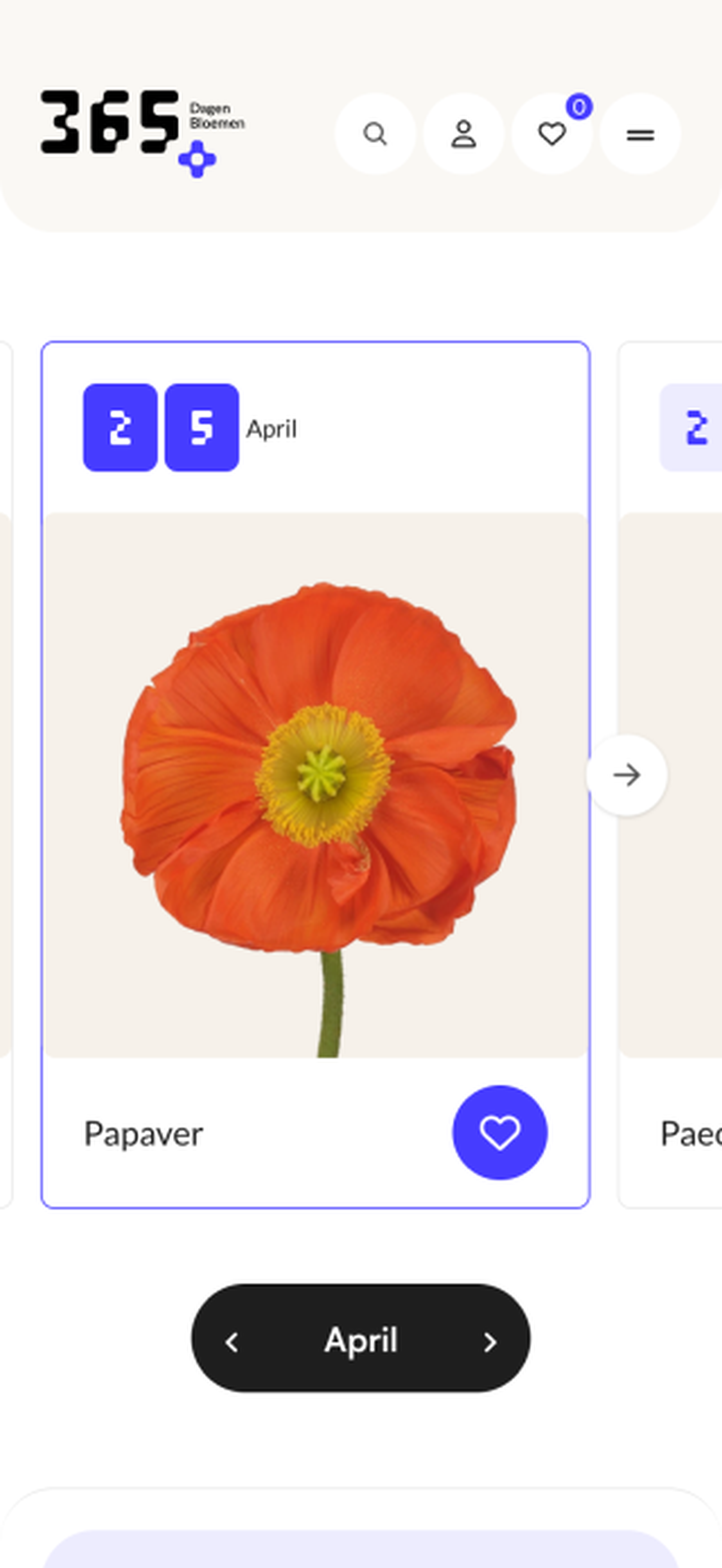
Task: Click the Papaver flower name
Action: (144, 1134)
